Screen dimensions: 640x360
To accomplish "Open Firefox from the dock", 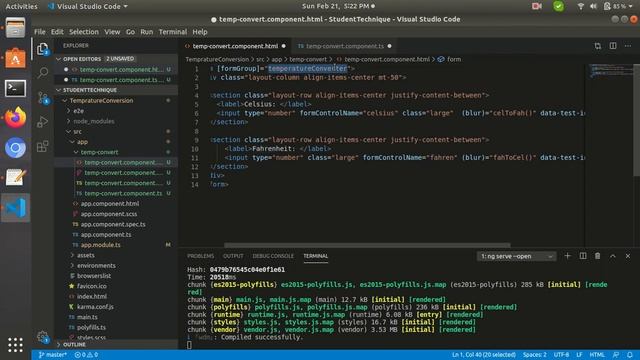I will (x=15, y=118).
